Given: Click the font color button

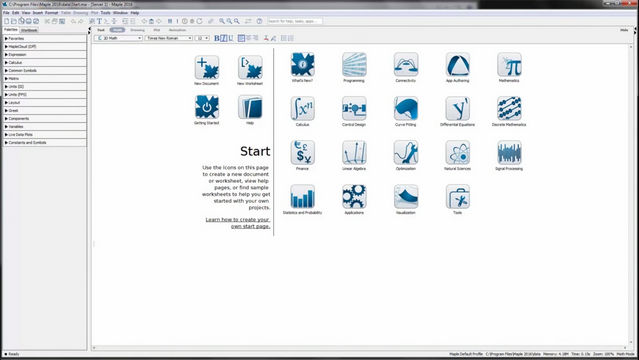Looking at the screenshot, I should tap(266, 38).
